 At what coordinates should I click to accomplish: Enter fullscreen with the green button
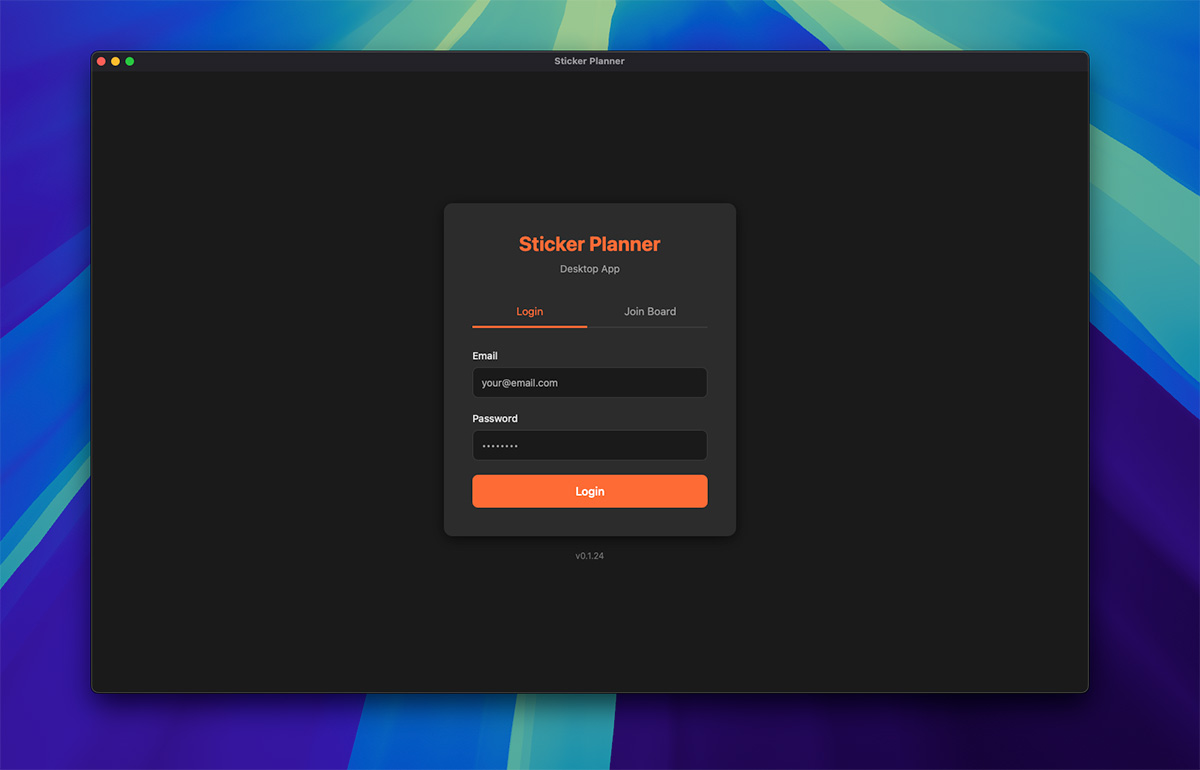[x=129, y=60]
